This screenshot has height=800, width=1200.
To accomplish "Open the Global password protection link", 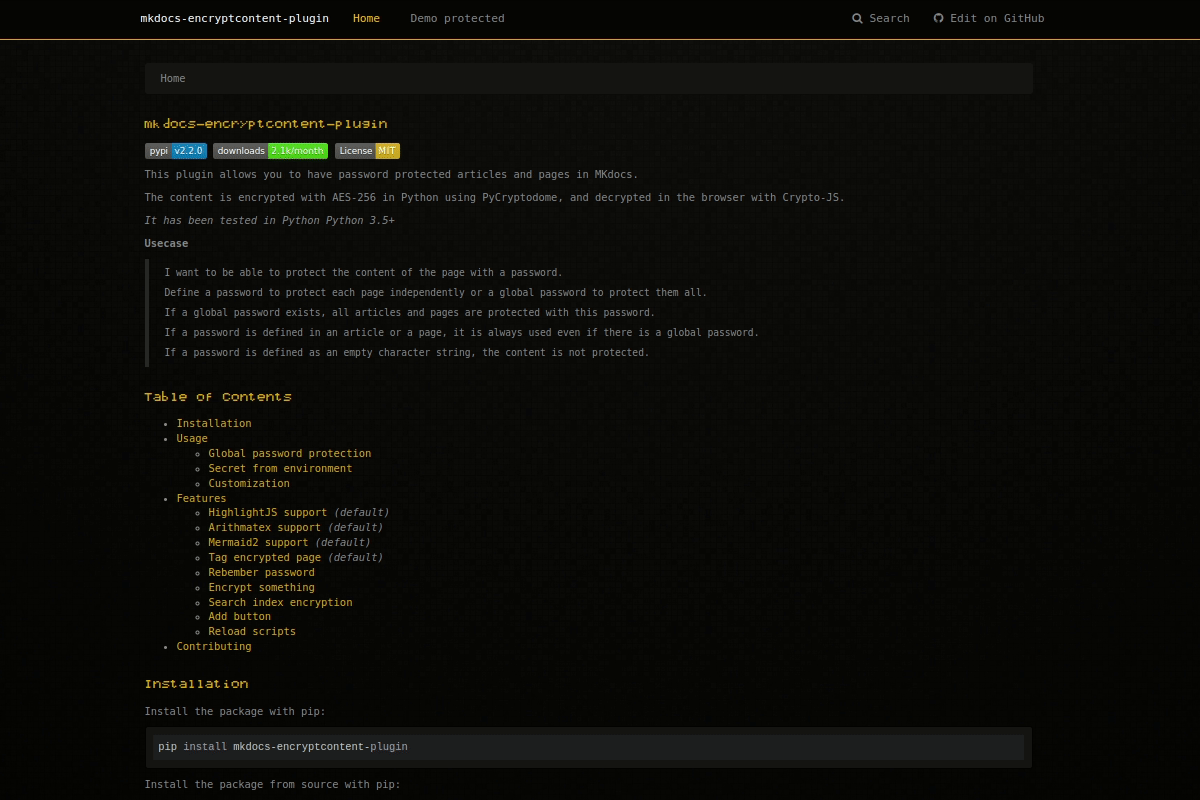I will click(x=289, y=453).
